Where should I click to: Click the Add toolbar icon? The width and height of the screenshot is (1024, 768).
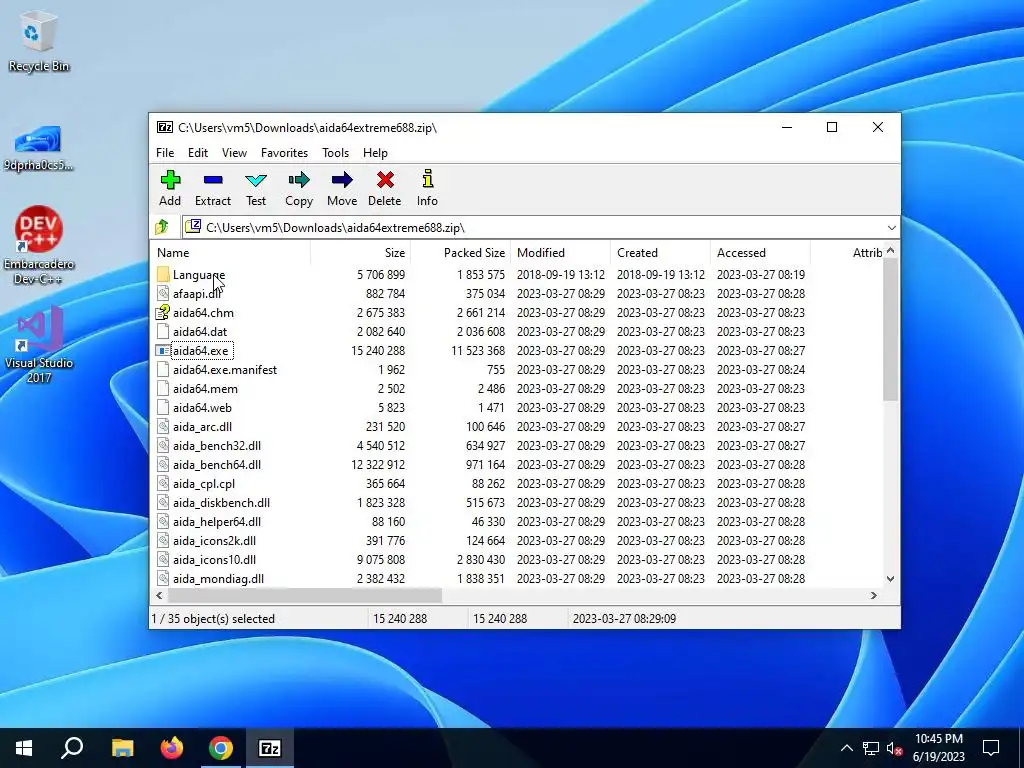(170, 180)
